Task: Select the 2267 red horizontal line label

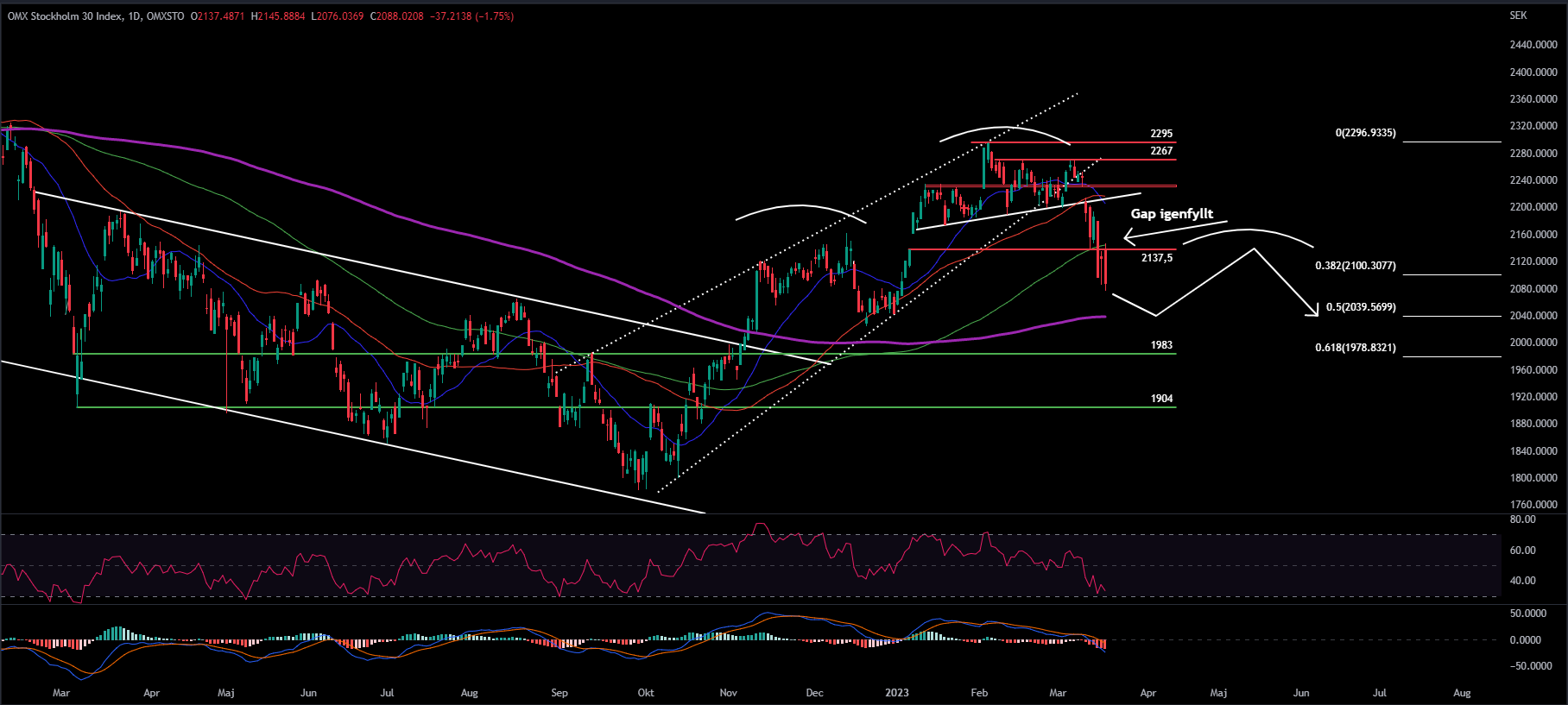Action: (1161, 151)
